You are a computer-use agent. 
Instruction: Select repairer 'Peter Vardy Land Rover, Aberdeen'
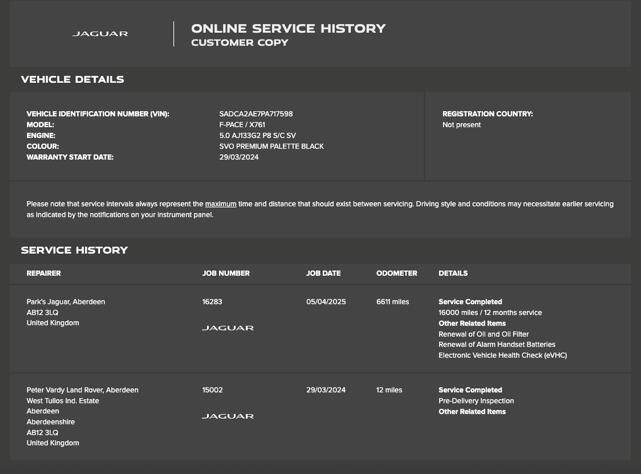82,390
